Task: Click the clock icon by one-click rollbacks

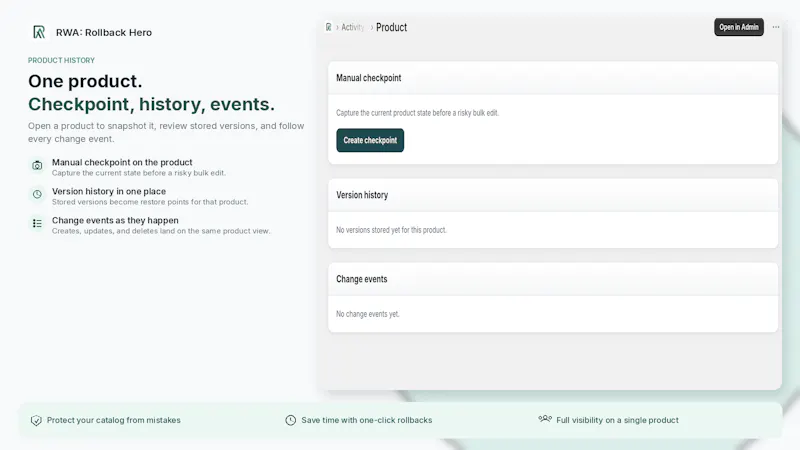Action: pyautogui.click(x=290, y=420)
